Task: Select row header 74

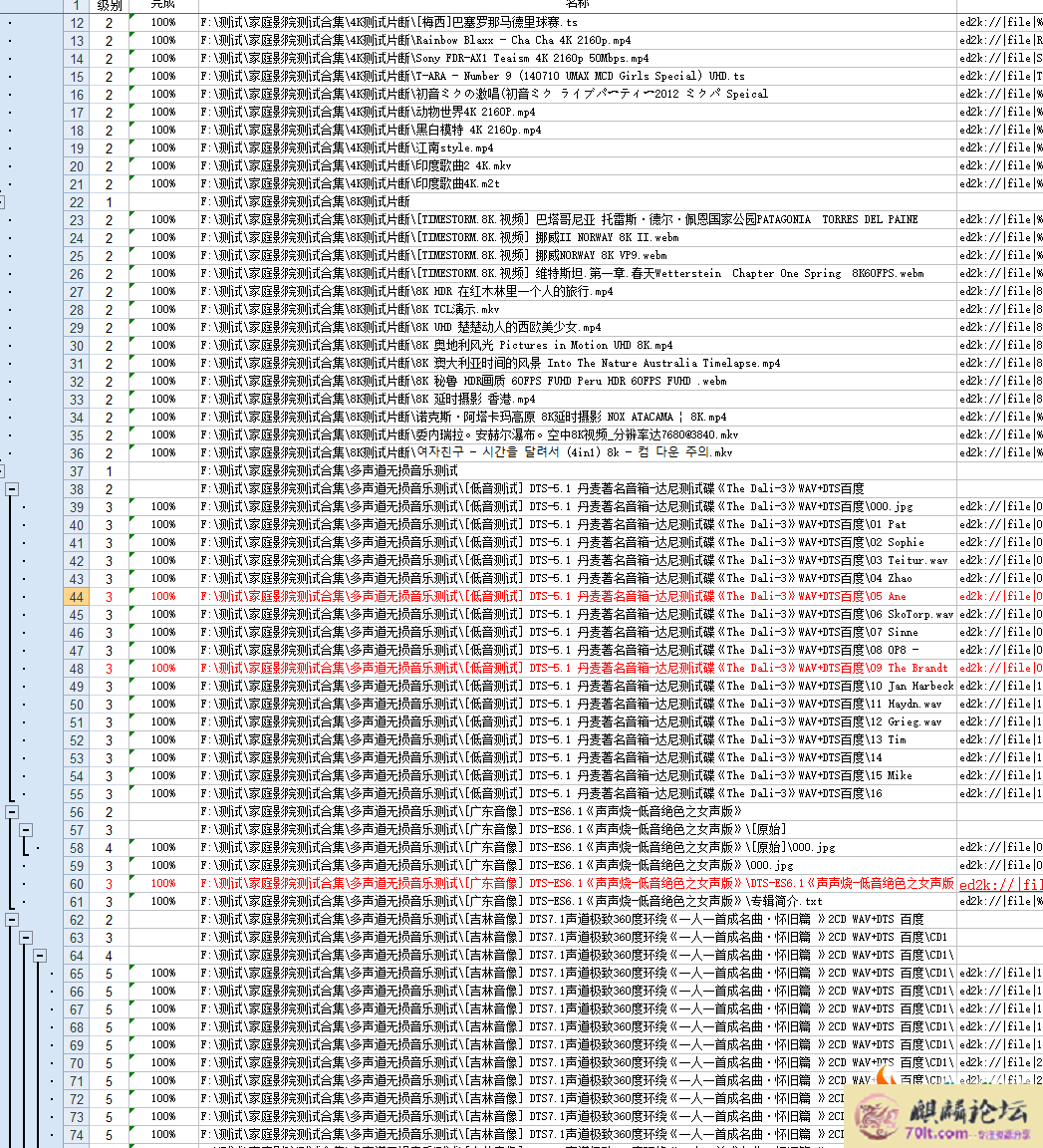Action: click(76, 1135)
